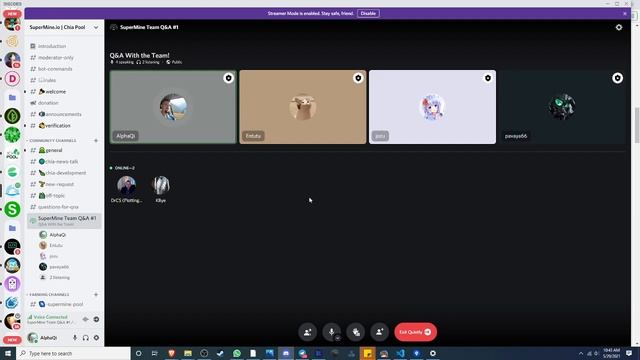
Task: Open the stage audience members button
Action: [x=307, y=332]
